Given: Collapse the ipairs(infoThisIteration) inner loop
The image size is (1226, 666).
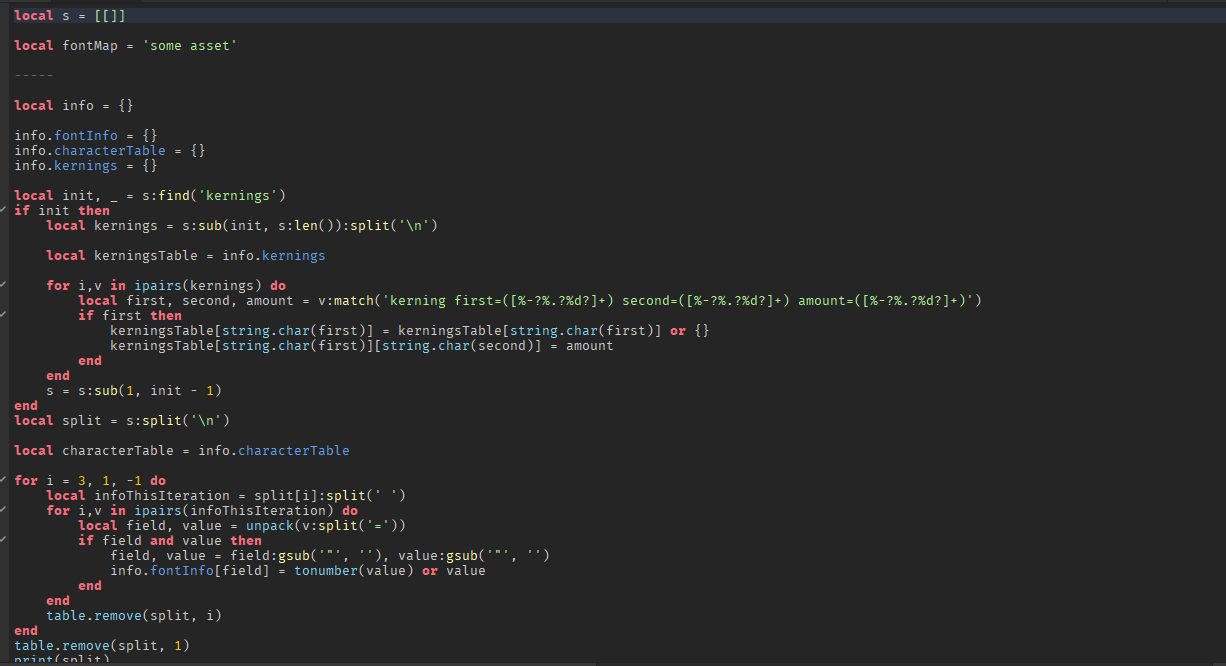Looking at the screenshot, I should 5,510.
